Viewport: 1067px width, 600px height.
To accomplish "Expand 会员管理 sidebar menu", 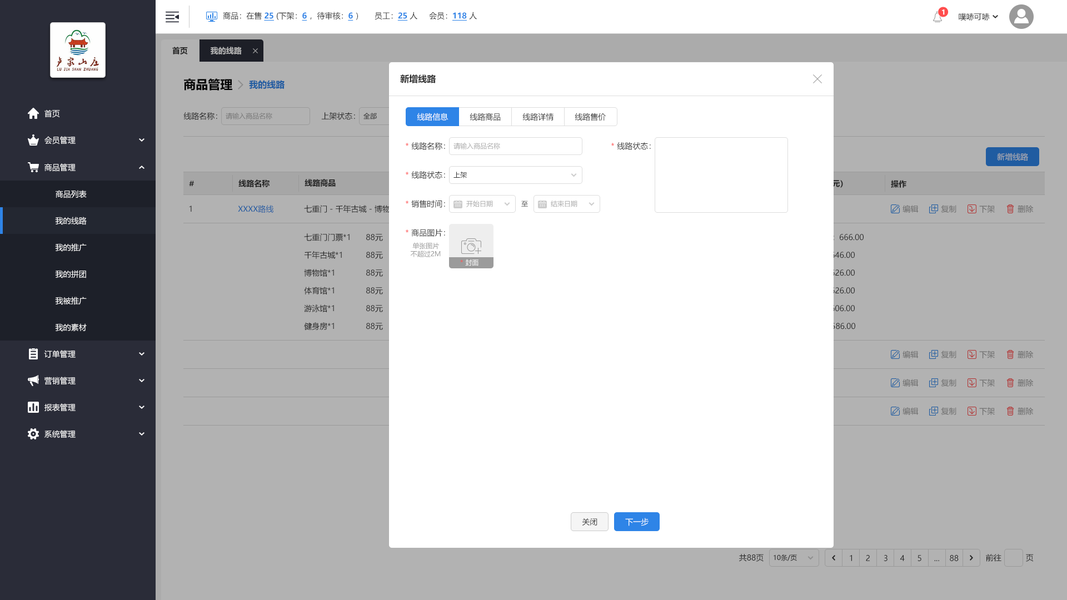I will click(78, 140).
